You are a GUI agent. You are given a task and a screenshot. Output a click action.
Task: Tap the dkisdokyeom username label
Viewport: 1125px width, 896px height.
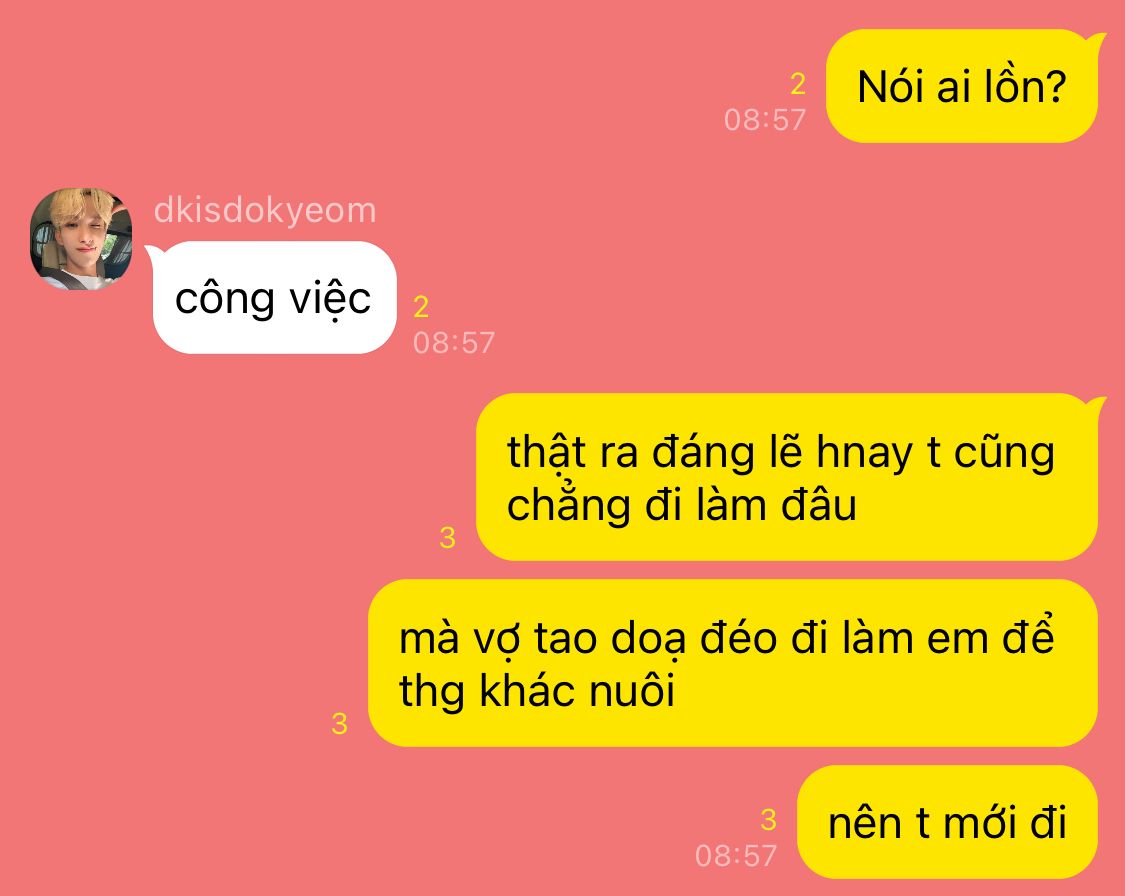[x=265, y=210]
